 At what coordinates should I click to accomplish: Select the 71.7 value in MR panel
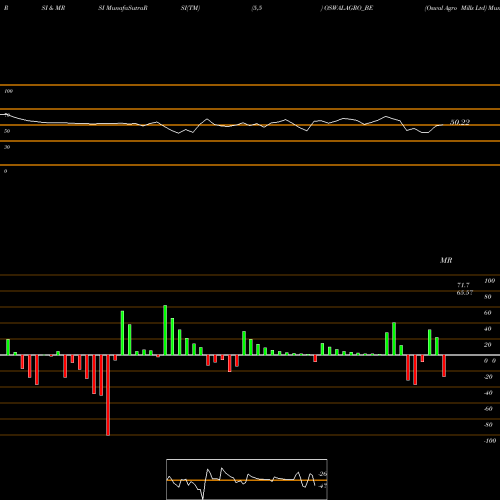(x=463, y=285)
